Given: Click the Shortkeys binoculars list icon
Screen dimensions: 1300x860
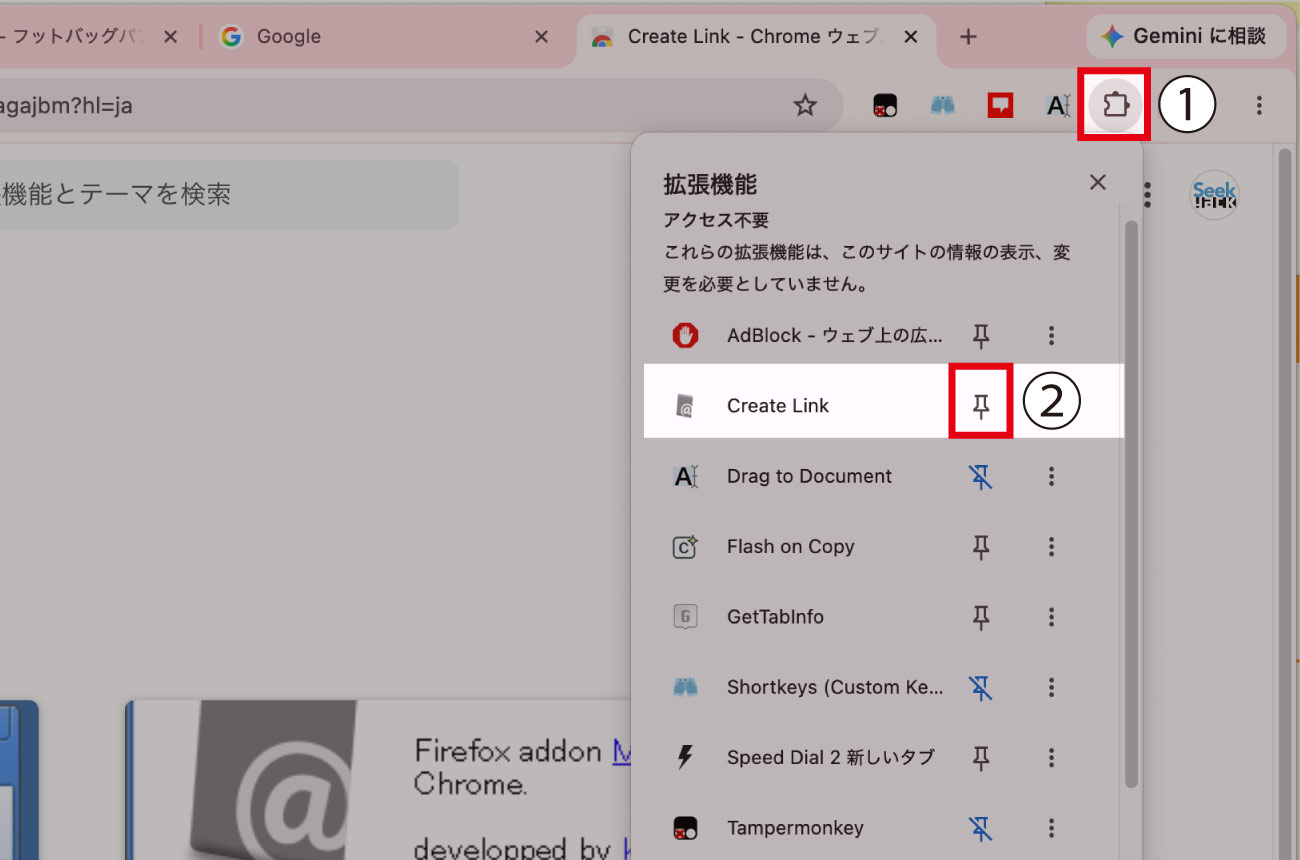Looking at the screenshot, I should point(685,687).
